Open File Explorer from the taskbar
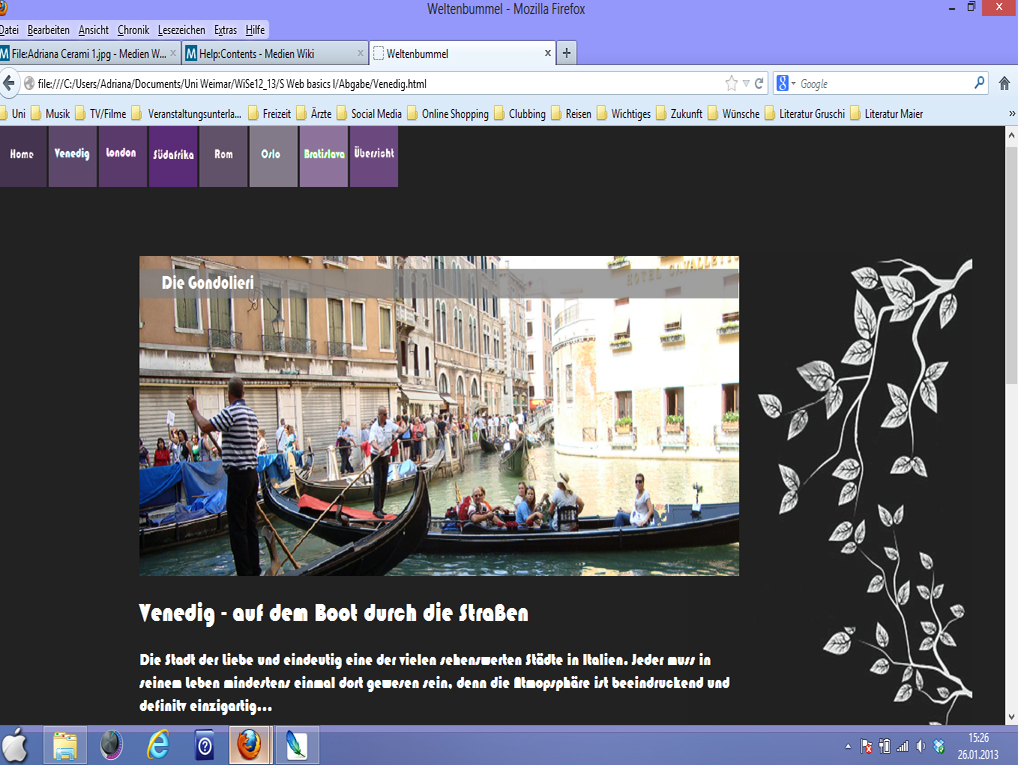 click(65, 746)
